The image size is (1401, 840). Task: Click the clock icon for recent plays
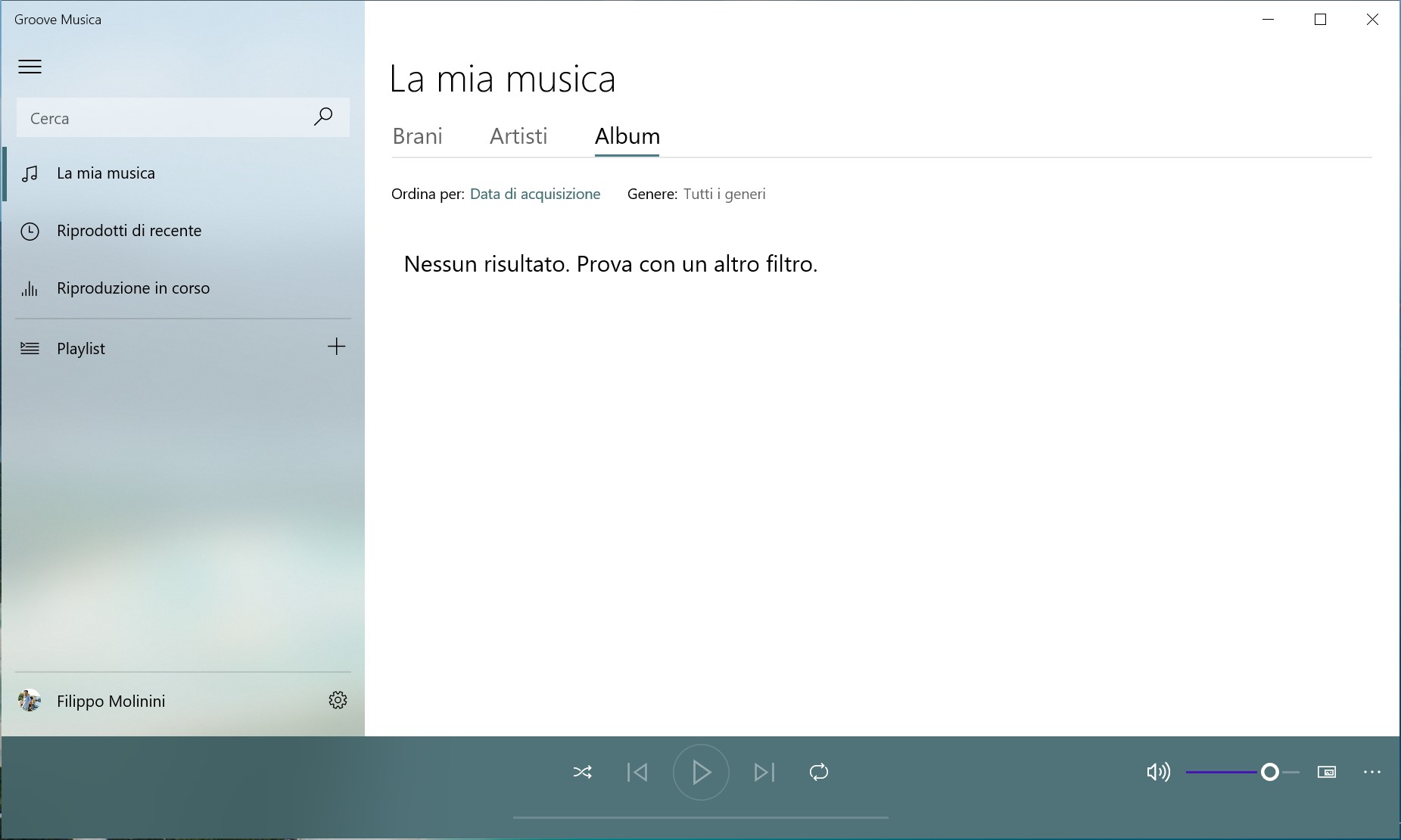(30, 231)
